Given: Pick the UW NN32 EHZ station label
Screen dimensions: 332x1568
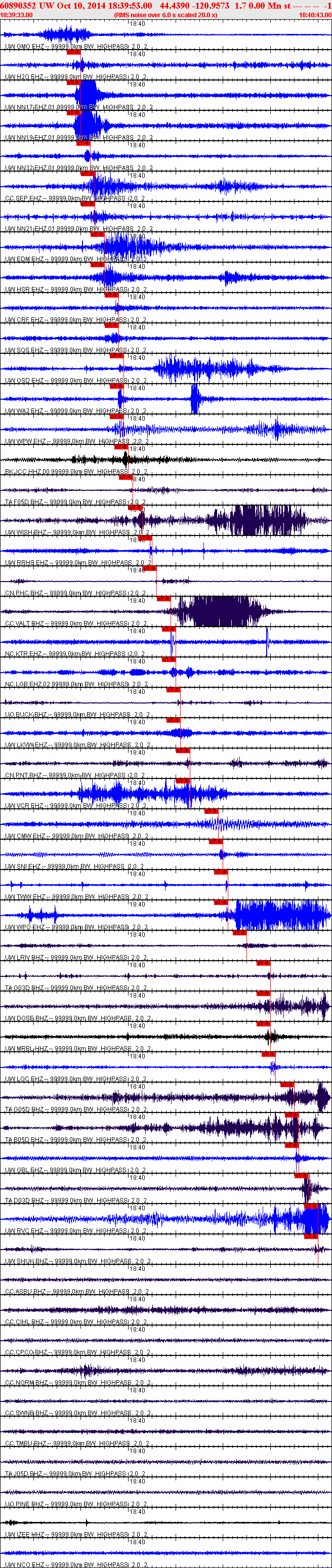Looking at the screenshot, I should [x=79, y=169].
